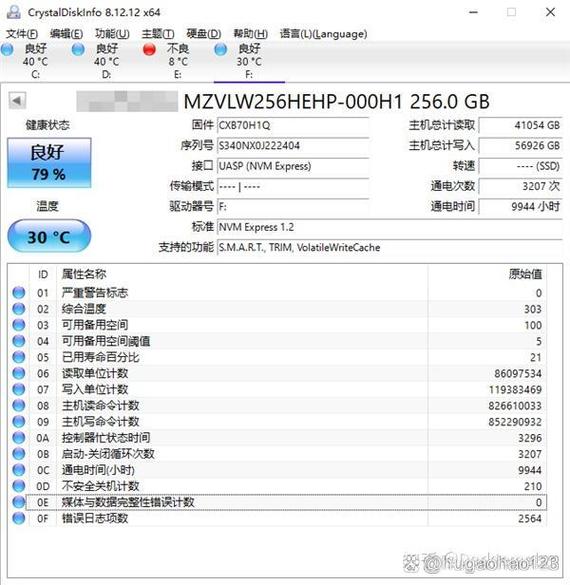Click the serial number field S340NX0J222404
This screenshot has width=570, height=585.
point(293,146)
